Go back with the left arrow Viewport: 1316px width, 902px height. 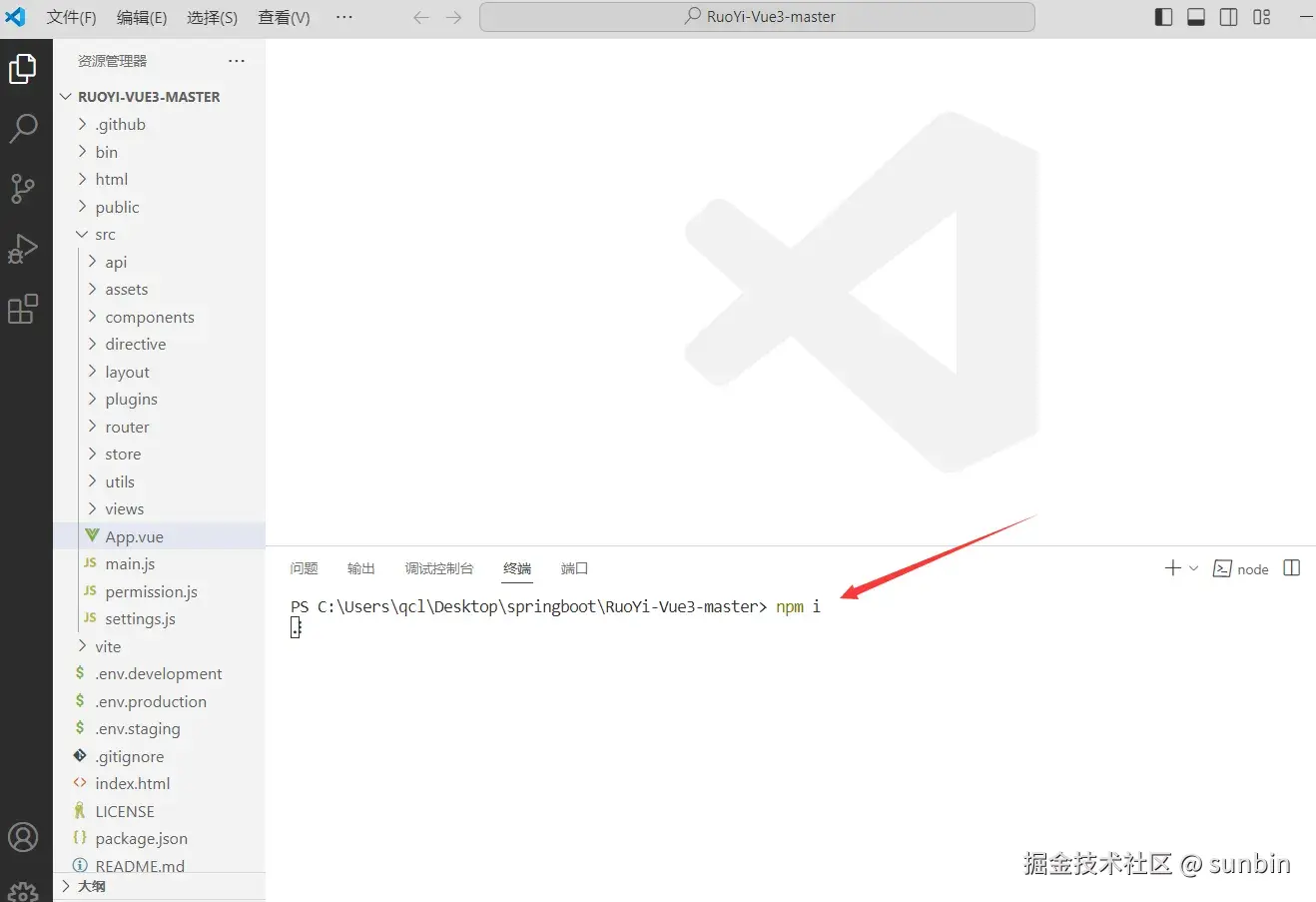pyautogui.click(x=421, y=18)
